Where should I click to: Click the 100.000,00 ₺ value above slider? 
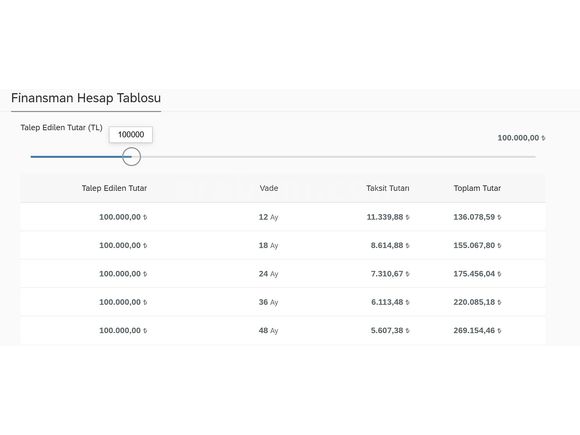[521, 138]
